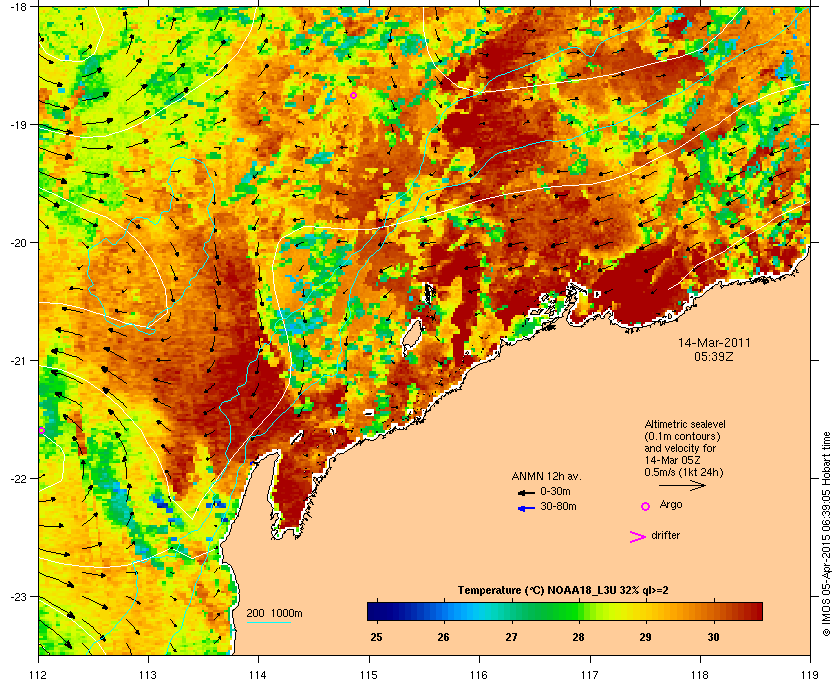
Task: Click the '30-80m' legend label
Action: point(558,506)
